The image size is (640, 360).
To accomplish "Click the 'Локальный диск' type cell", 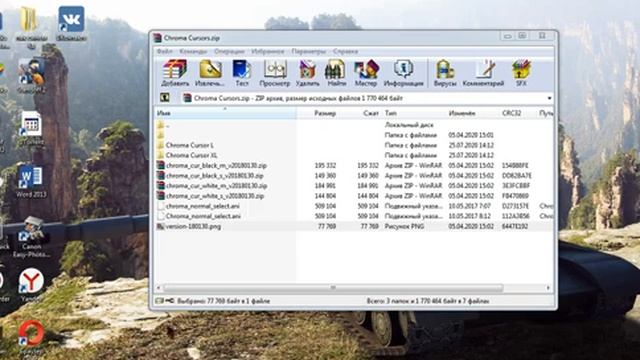I will 409,125.
